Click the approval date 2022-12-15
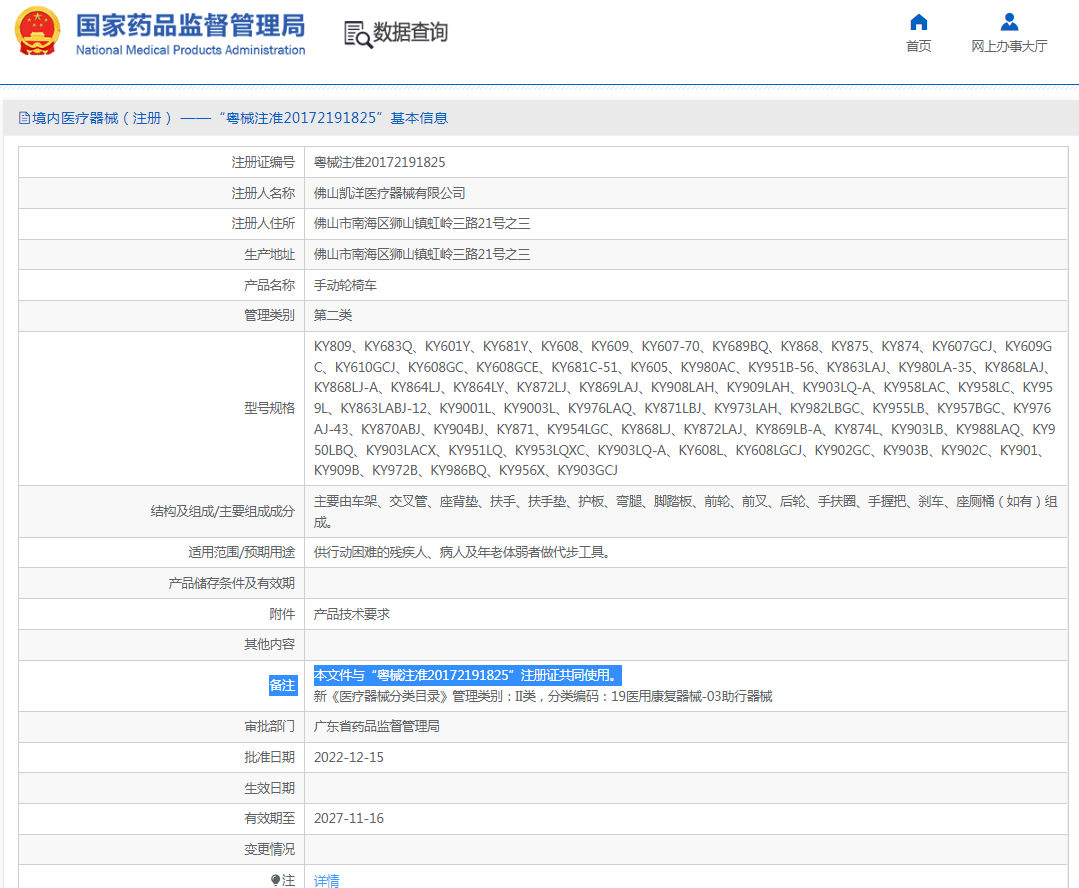 click(x=349, y=757)
